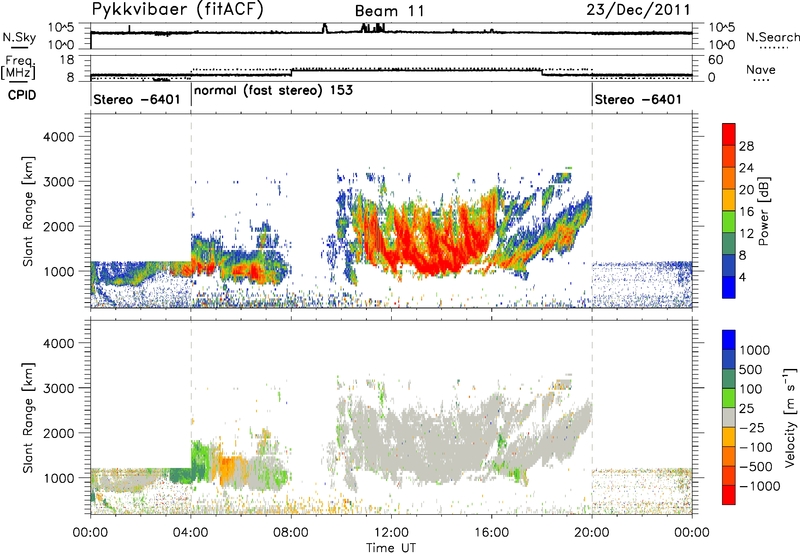This screenshot has height=554, width=800.
Task: Click the 'N.Sky' axis label
Action: (19, 38)
